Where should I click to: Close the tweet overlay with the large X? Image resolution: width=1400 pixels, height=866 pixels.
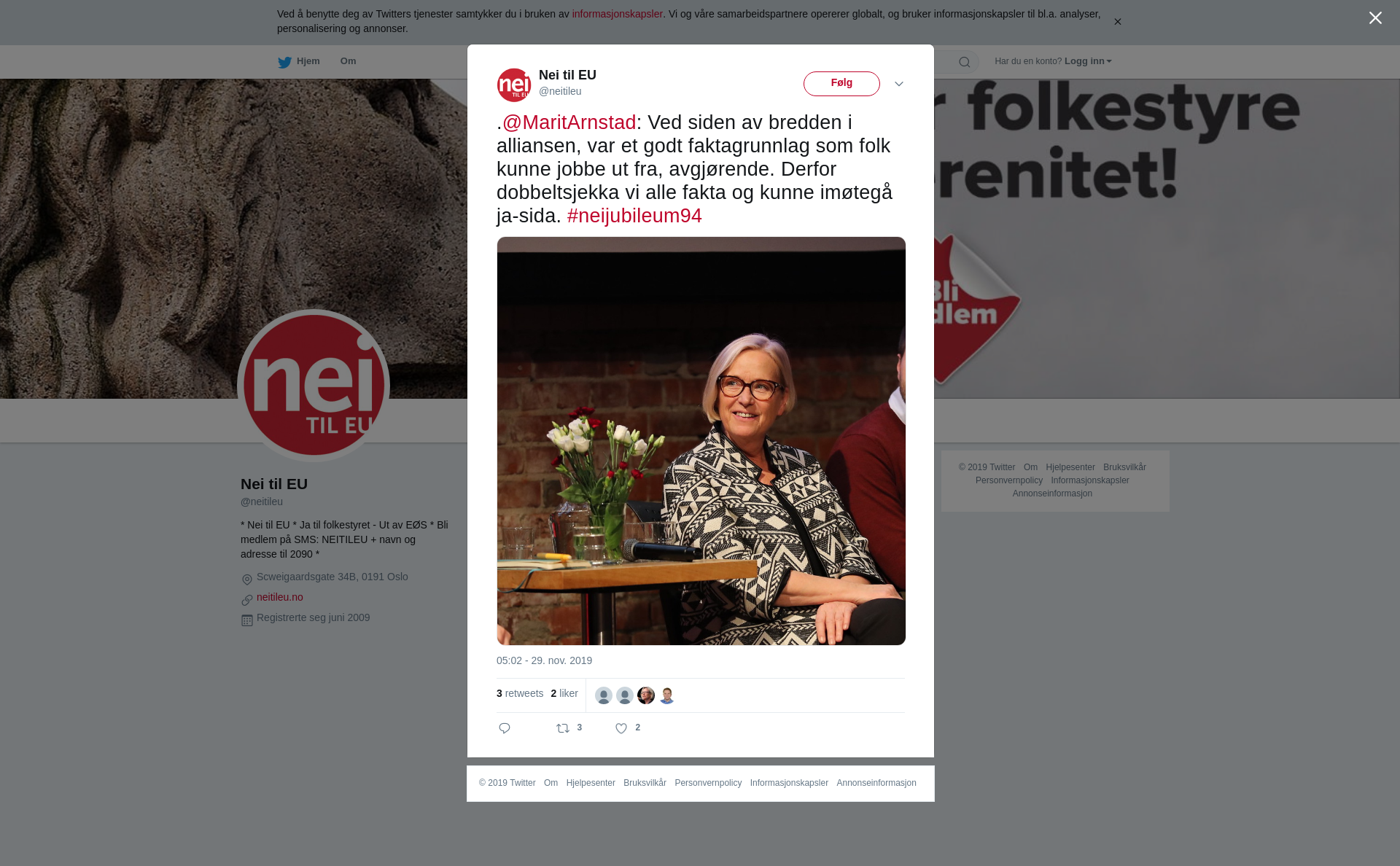[1375, 18]
